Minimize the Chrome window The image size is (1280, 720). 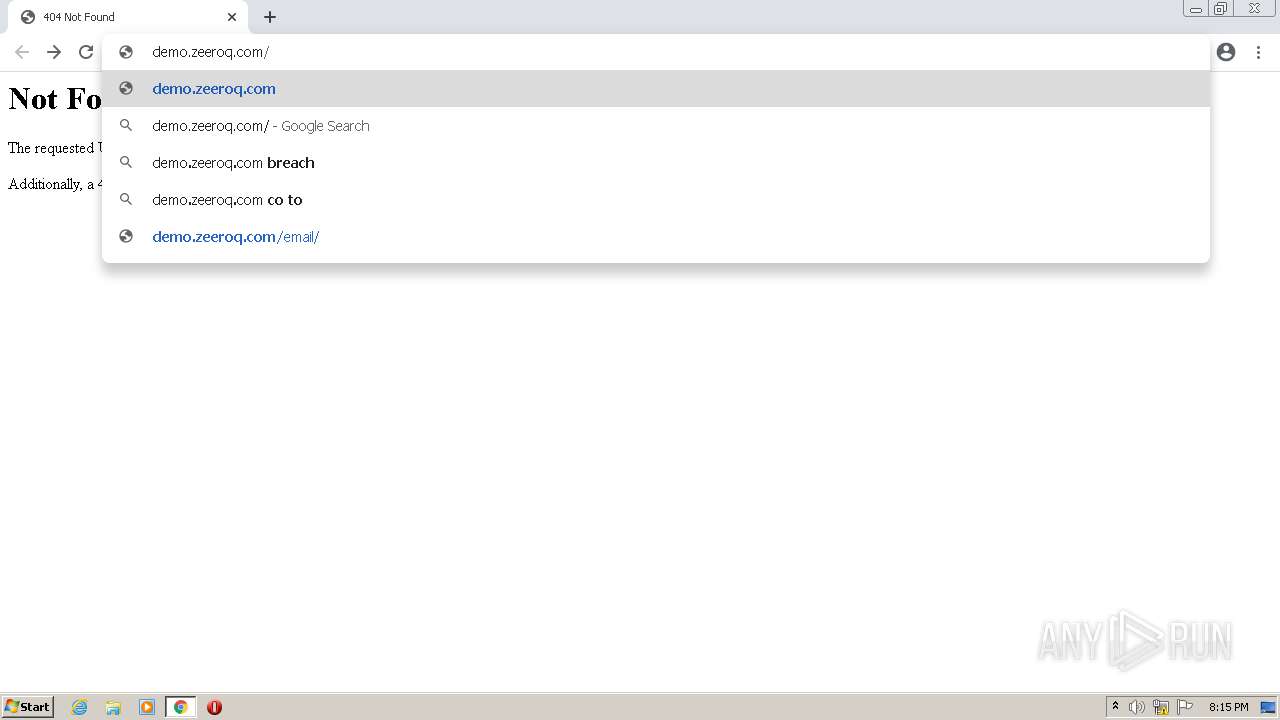click(1196, 8)
